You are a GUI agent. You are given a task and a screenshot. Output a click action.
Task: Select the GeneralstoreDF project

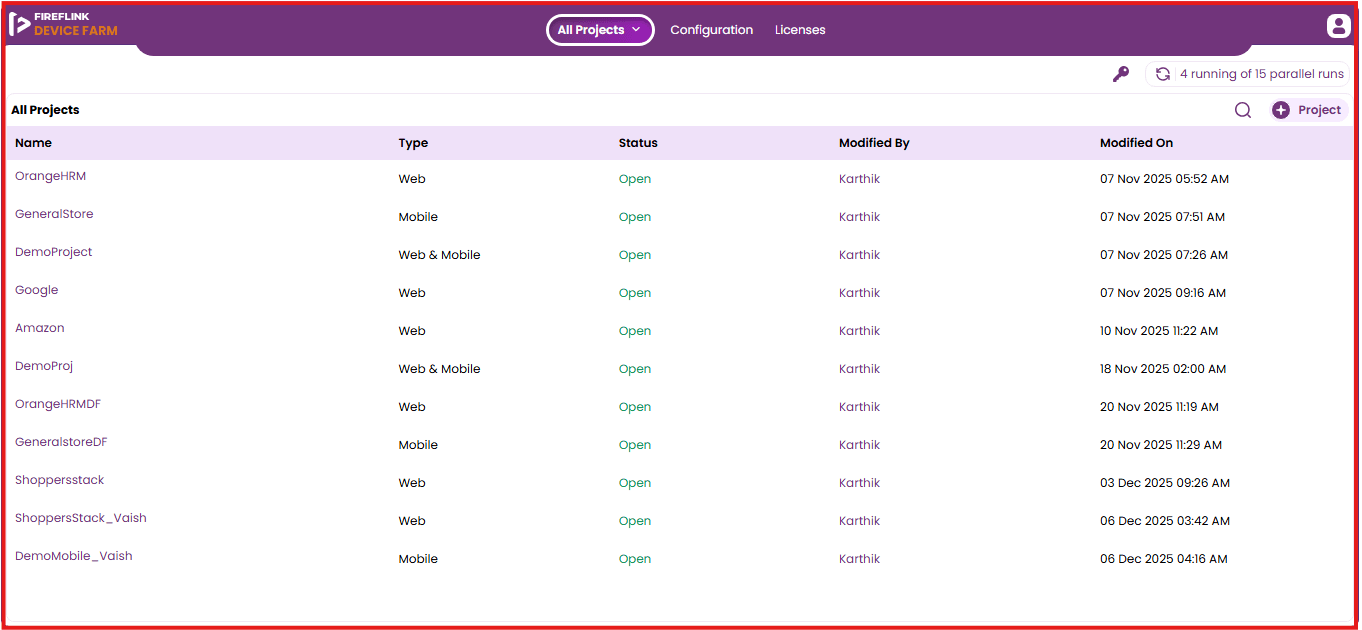61,442
